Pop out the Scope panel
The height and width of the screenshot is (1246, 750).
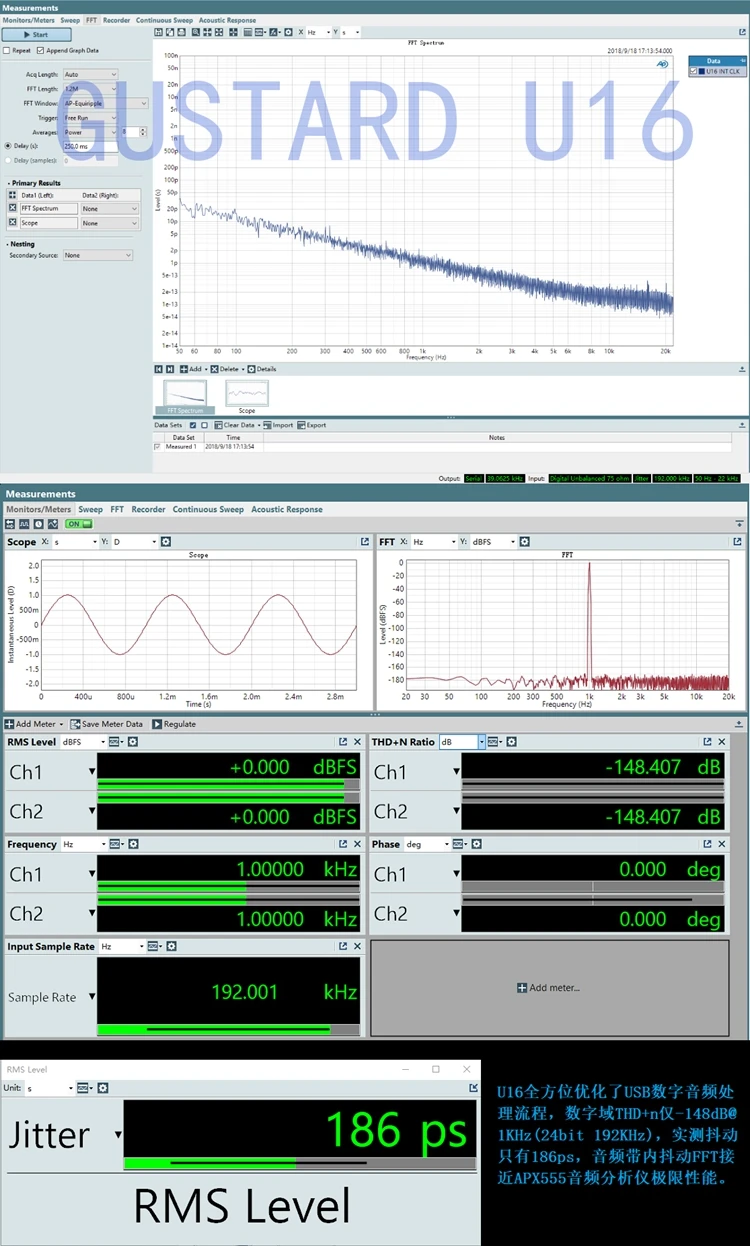point(365,542)
